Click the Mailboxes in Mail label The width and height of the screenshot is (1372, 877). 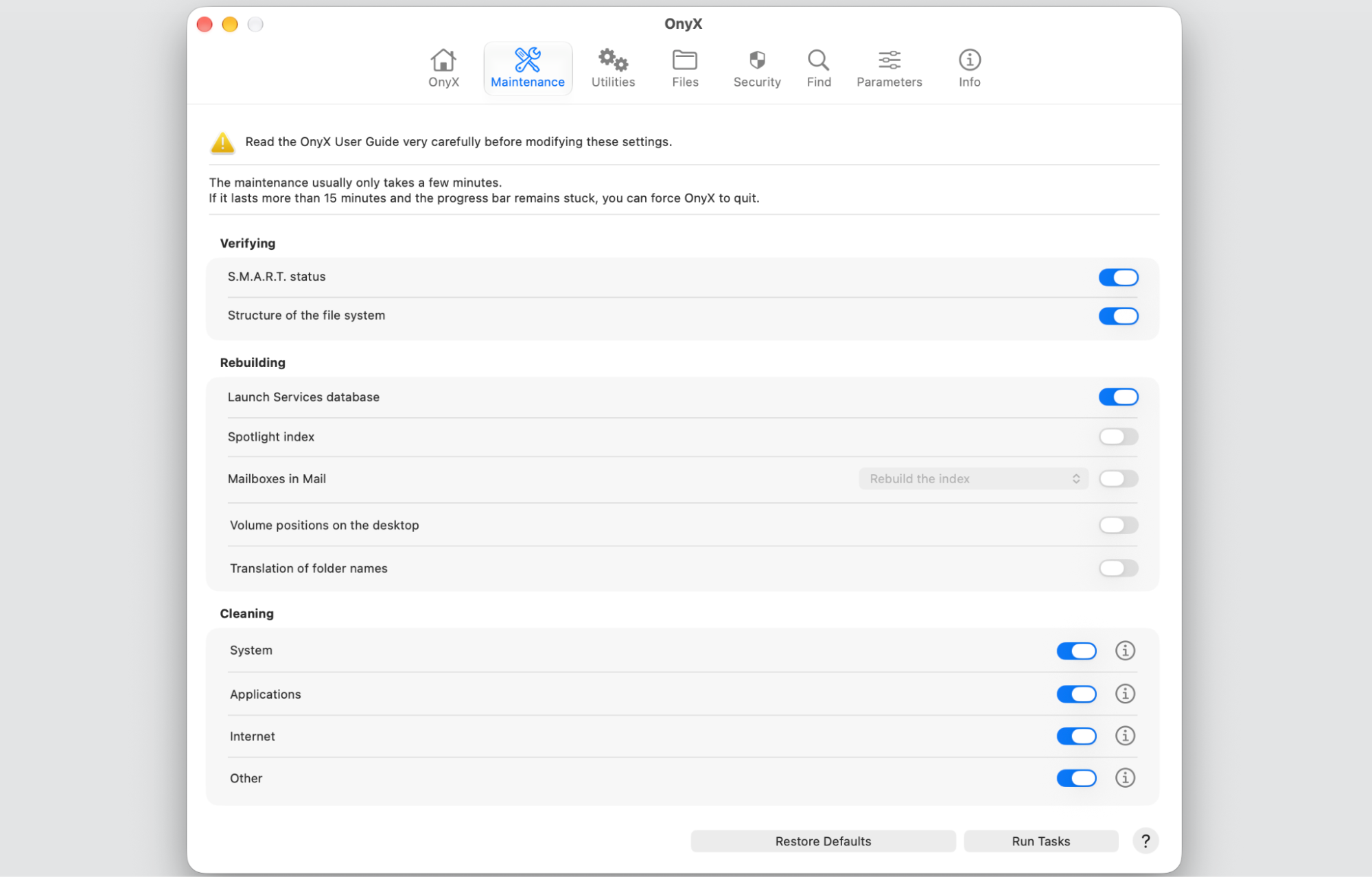(x=277, y=478)
